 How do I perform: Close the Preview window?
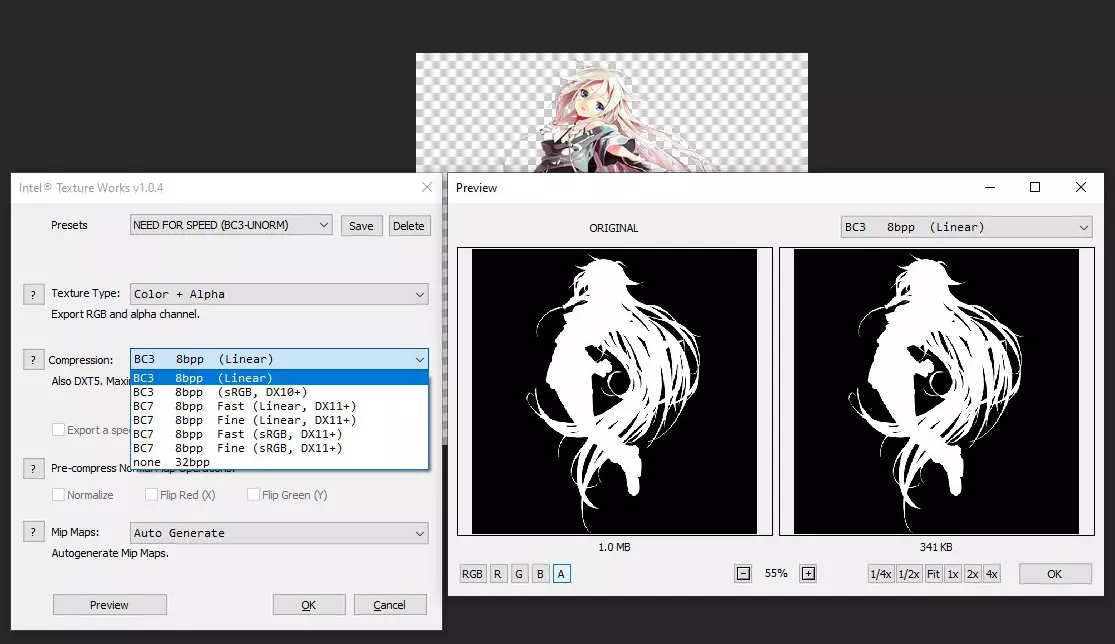[1081, 187]
